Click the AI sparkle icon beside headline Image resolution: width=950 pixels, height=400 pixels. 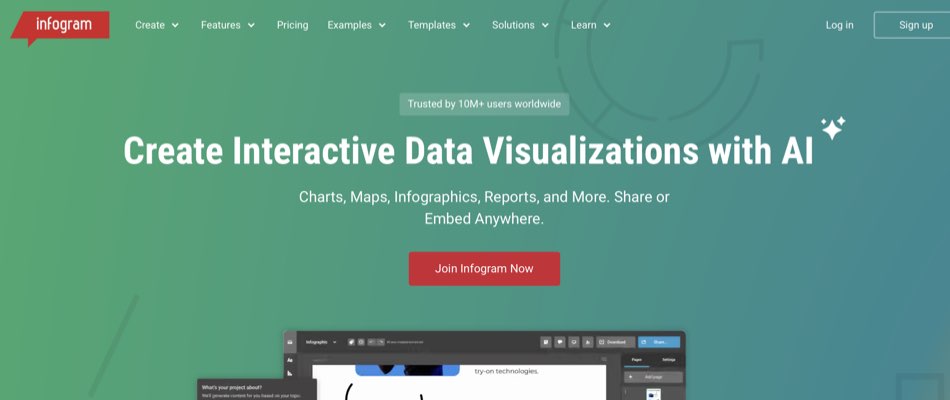[x=832, y=127]
